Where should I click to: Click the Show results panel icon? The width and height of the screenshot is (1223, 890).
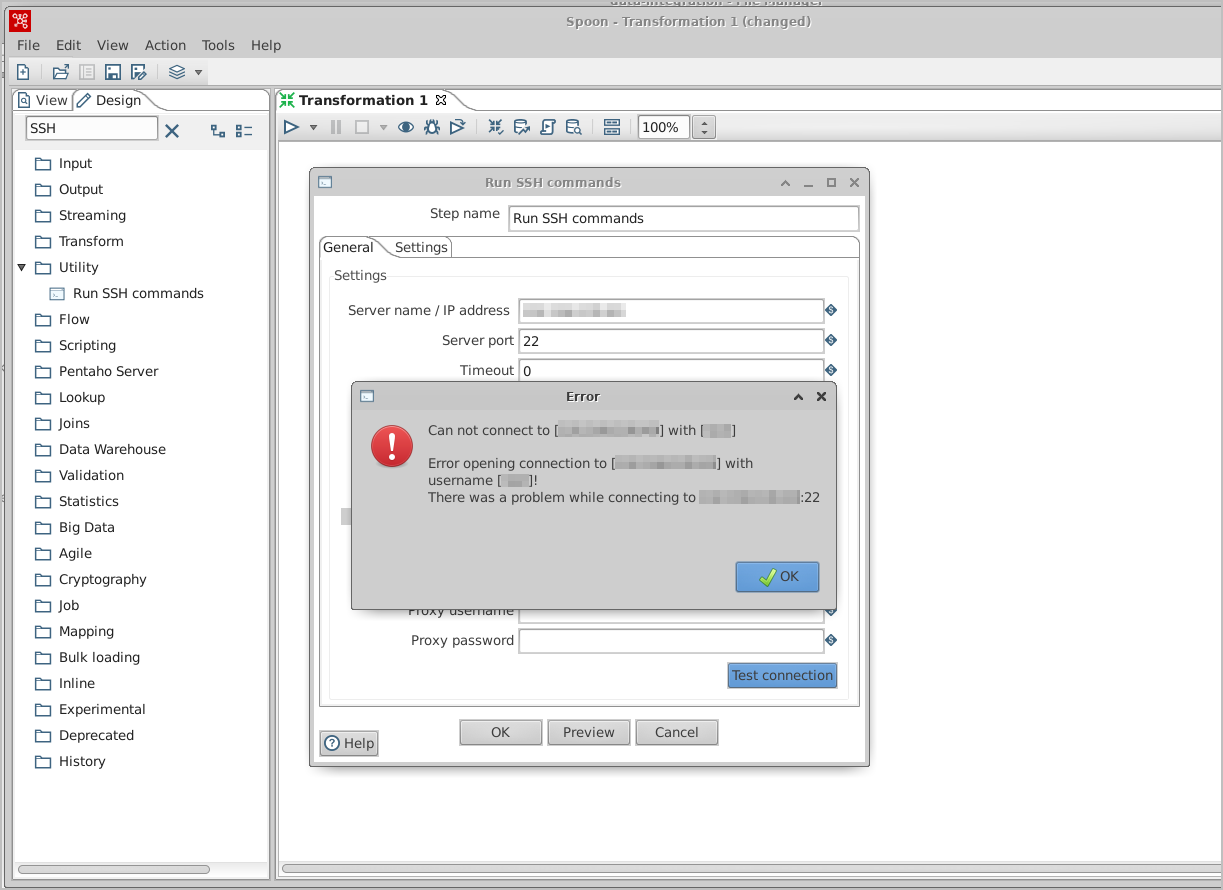[x=612, y=127]
